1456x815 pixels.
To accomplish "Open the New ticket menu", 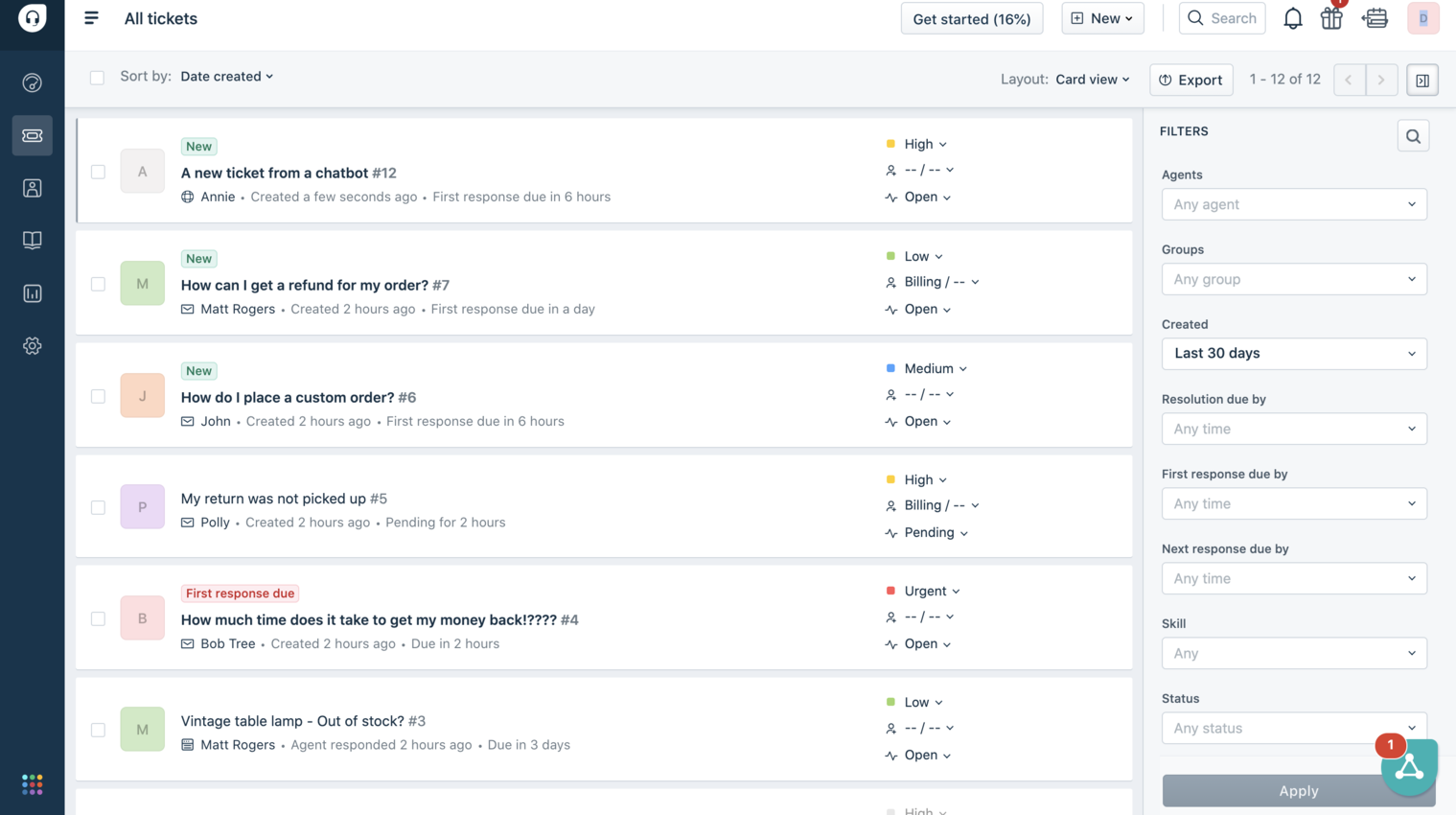I will [1101, 18].
